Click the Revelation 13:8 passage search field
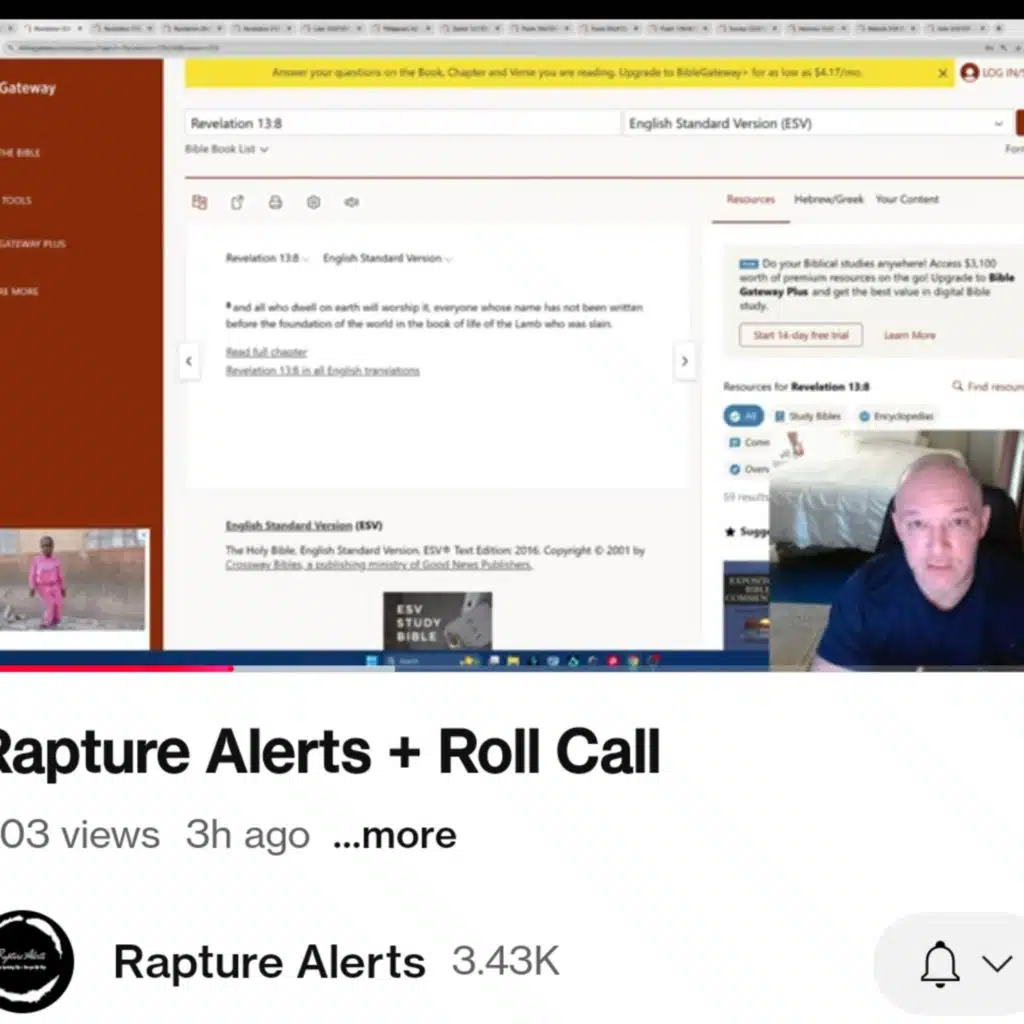This screenshot has height=1024, width=1024. (402, 123)
